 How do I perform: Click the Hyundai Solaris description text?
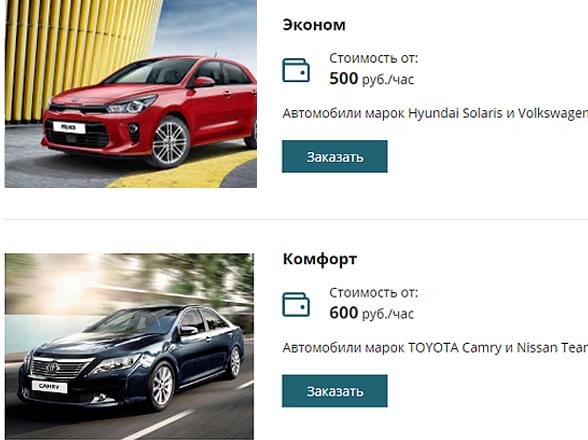tap(435, 113)
